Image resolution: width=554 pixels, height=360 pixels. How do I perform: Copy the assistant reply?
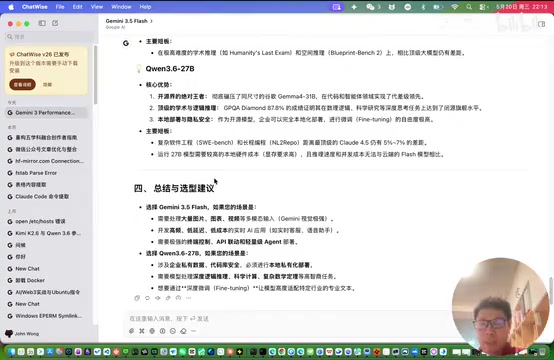[x=137, y=298]
